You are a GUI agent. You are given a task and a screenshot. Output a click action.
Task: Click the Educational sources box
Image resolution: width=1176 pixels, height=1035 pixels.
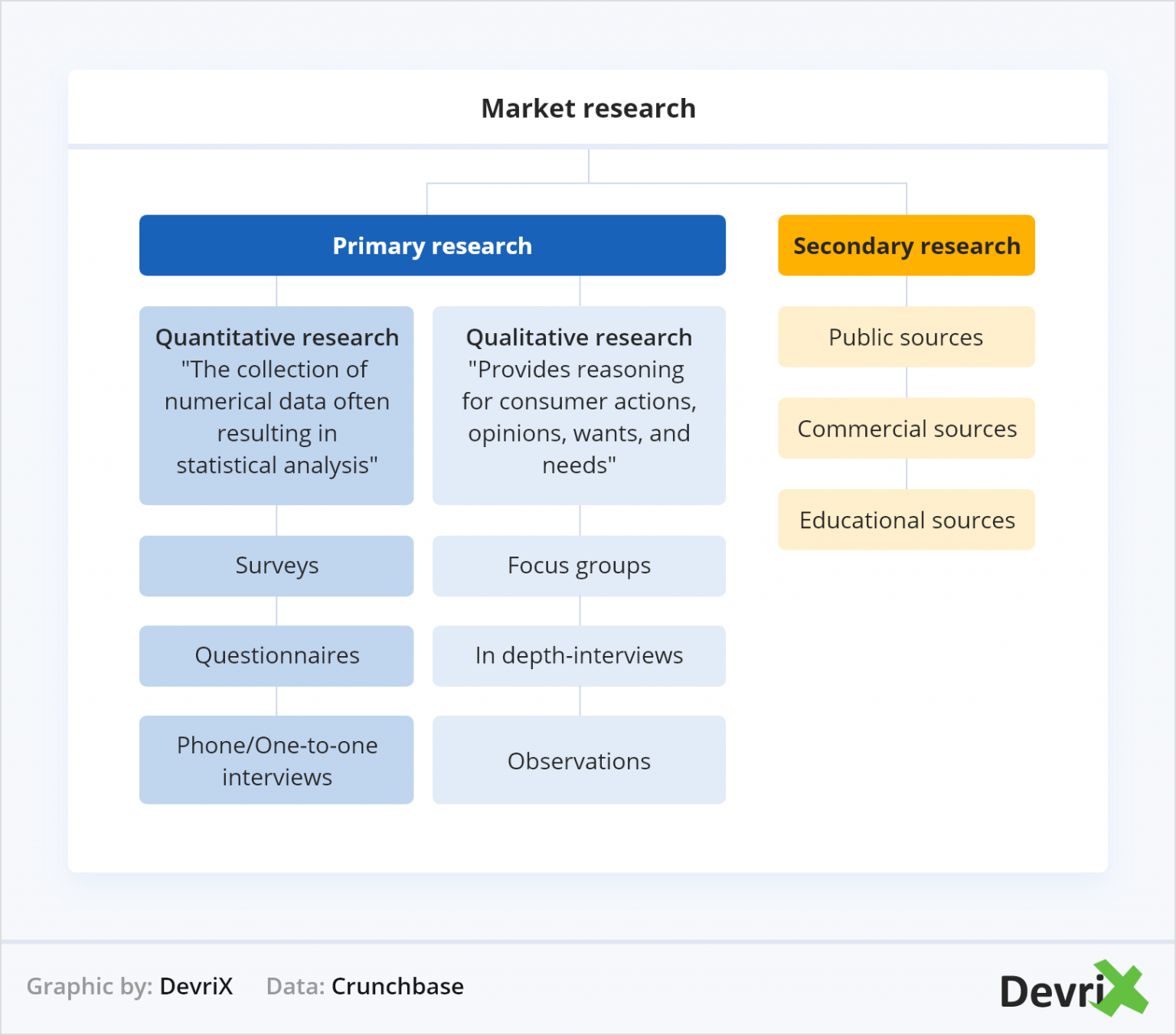click(x=906, y=520)
